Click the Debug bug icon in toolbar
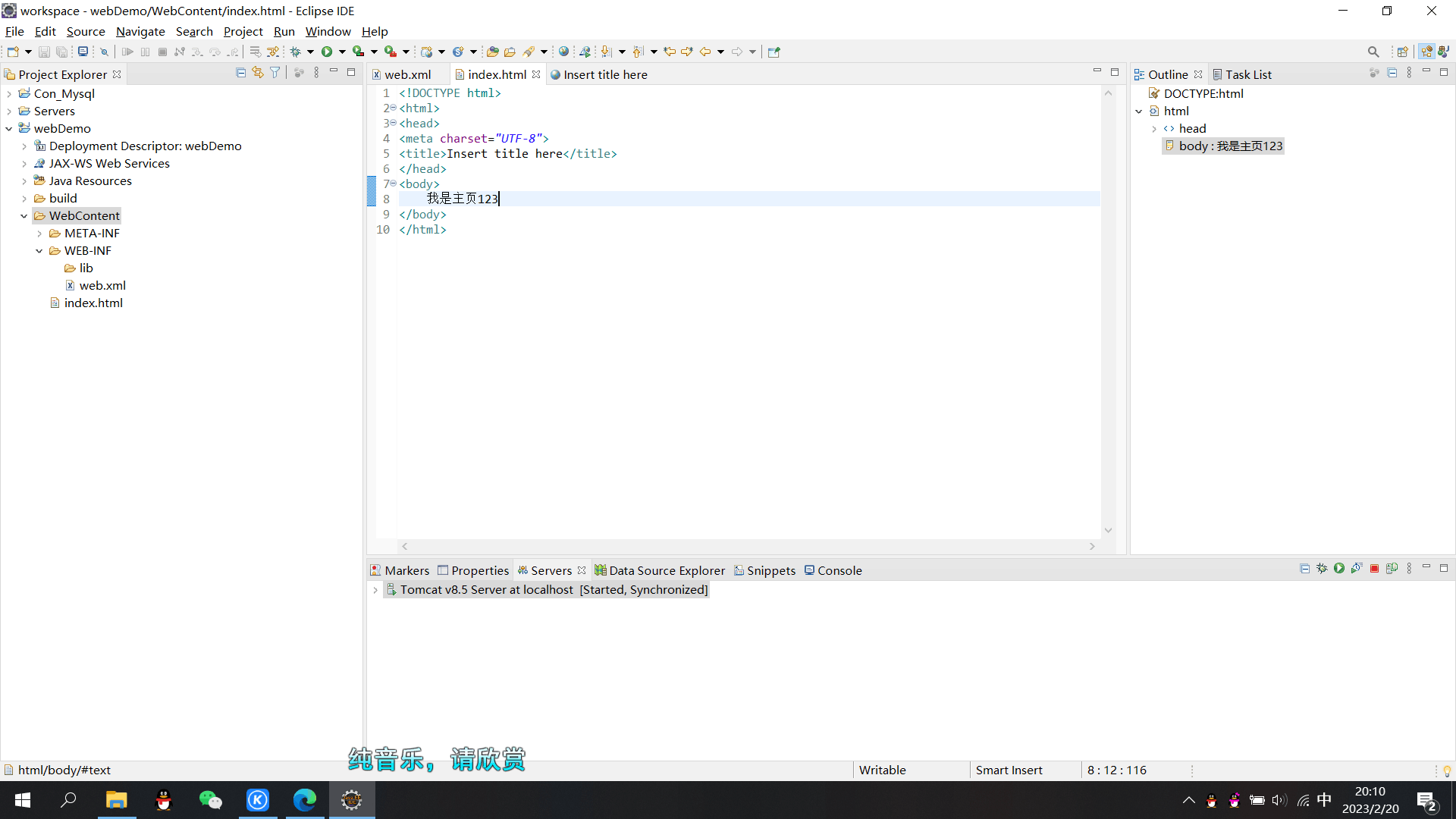The width and height of the screenshot is (1456, 819). point(296,52)
